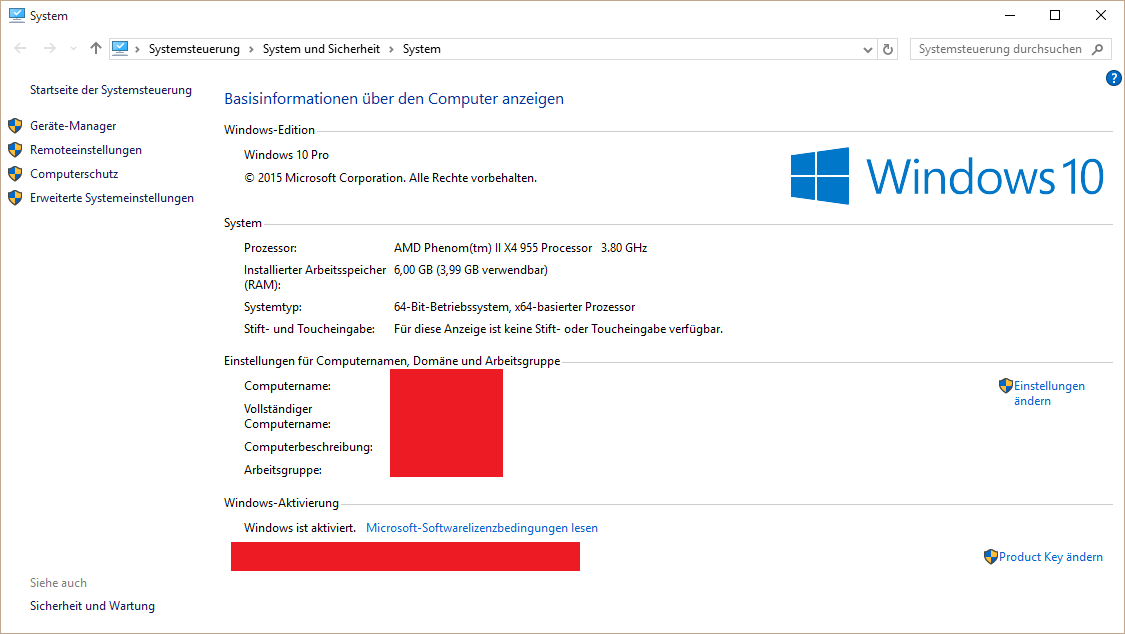Screen dimensions: 1125x634
Task: Open help with the question mark icon
Action: click(1114, 78)
